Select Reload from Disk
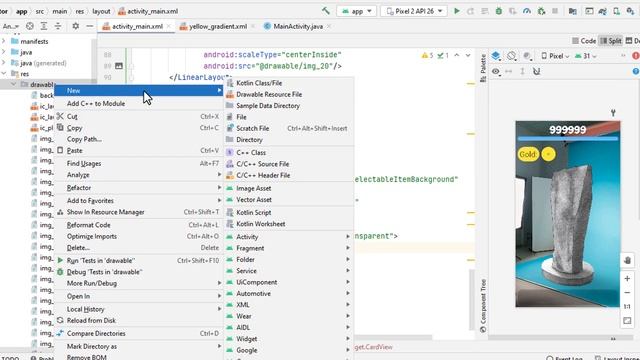640x360 pixels. 139,320
